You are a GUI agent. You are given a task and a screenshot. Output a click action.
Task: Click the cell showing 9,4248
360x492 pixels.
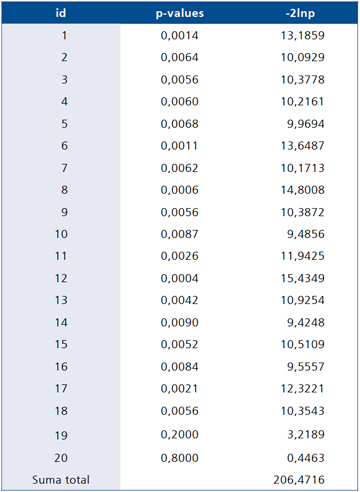tap(306, 322)
